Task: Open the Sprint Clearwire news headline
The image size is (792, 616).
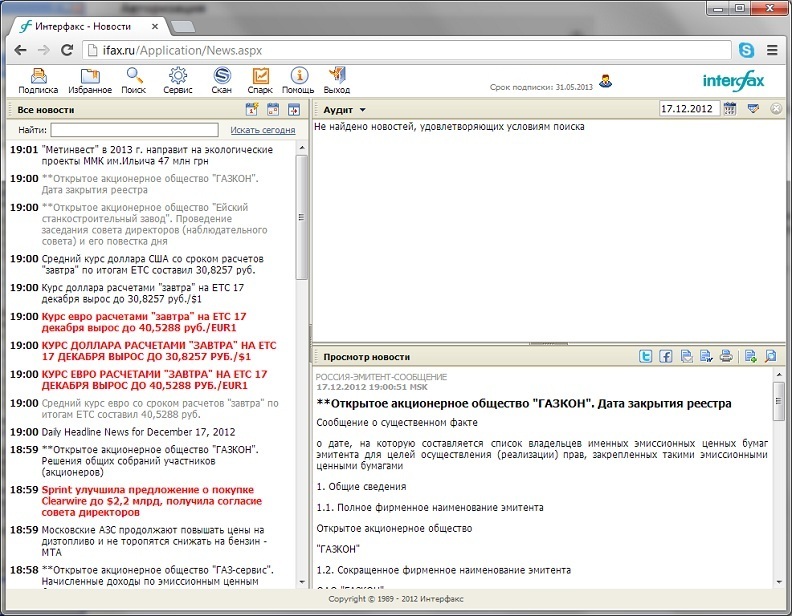Action: tap(152, 501)
